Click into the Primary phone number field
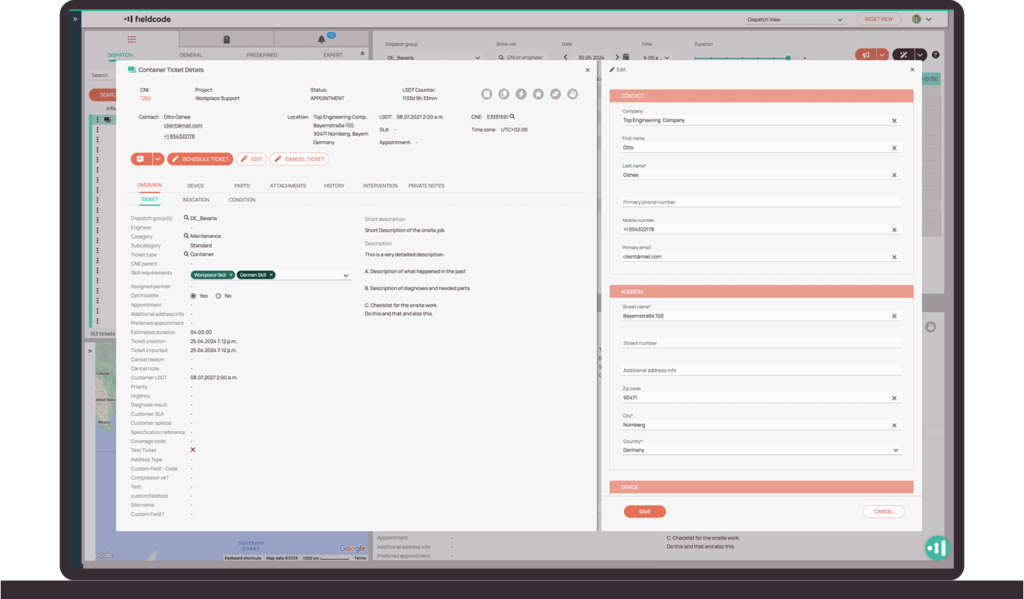 pyautogui.click(x=760, y=202)
